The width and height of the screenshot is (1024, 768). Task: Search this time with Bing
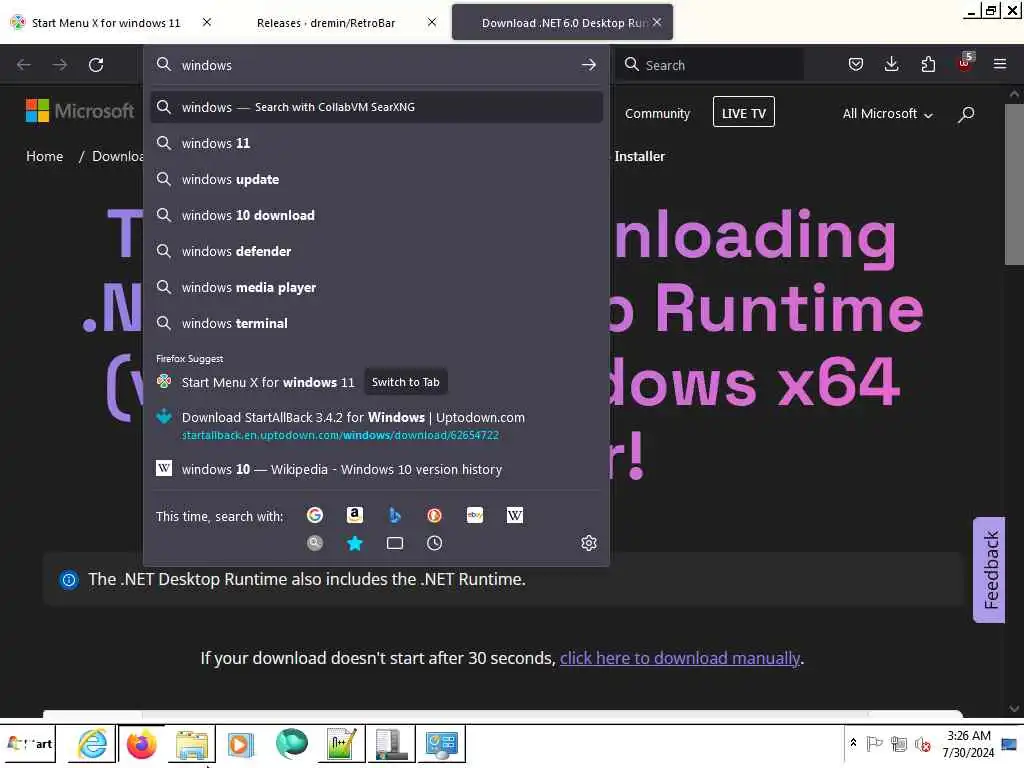(x=394, y=515)
